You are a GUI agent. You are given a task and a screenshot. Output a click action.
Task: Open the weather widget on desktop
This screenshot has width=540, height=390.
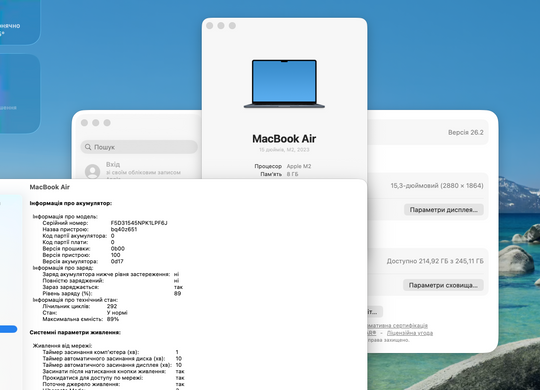(19, 23)
